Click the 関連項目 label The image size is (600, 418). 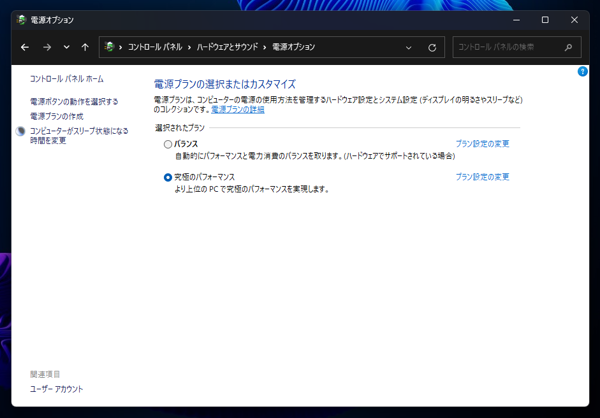(x=45, y=374)
